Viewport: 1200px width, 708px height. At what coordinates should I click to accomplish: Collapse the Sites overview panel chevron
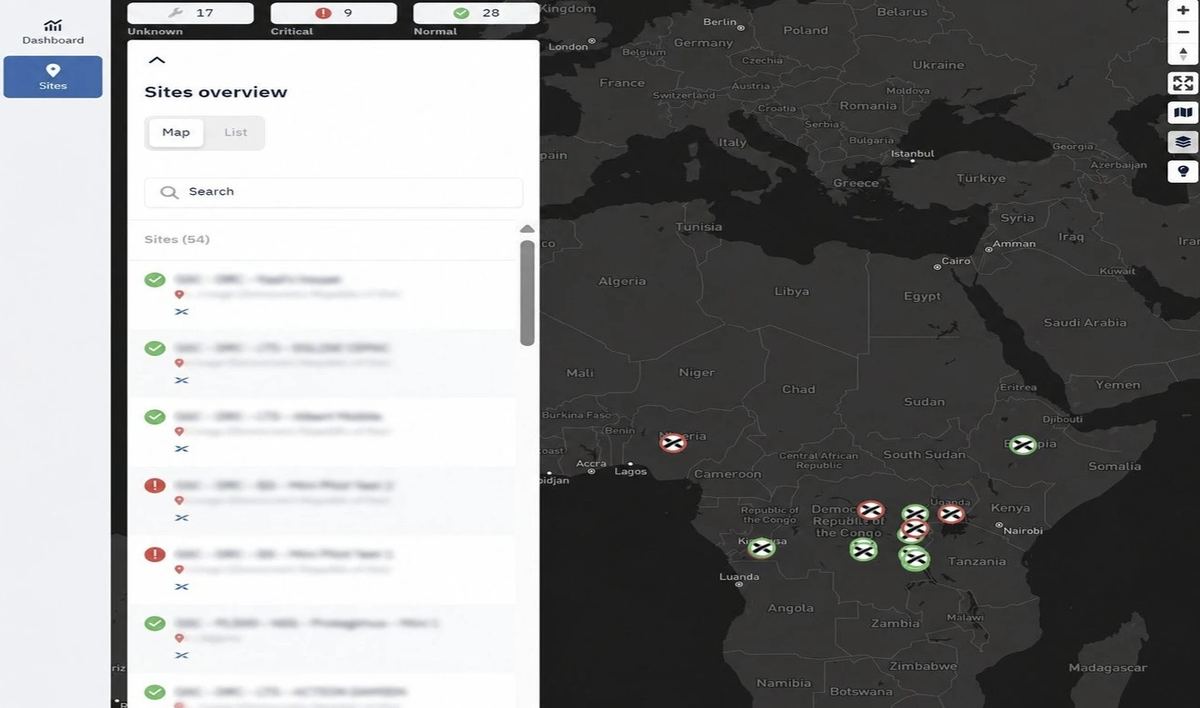156,60
